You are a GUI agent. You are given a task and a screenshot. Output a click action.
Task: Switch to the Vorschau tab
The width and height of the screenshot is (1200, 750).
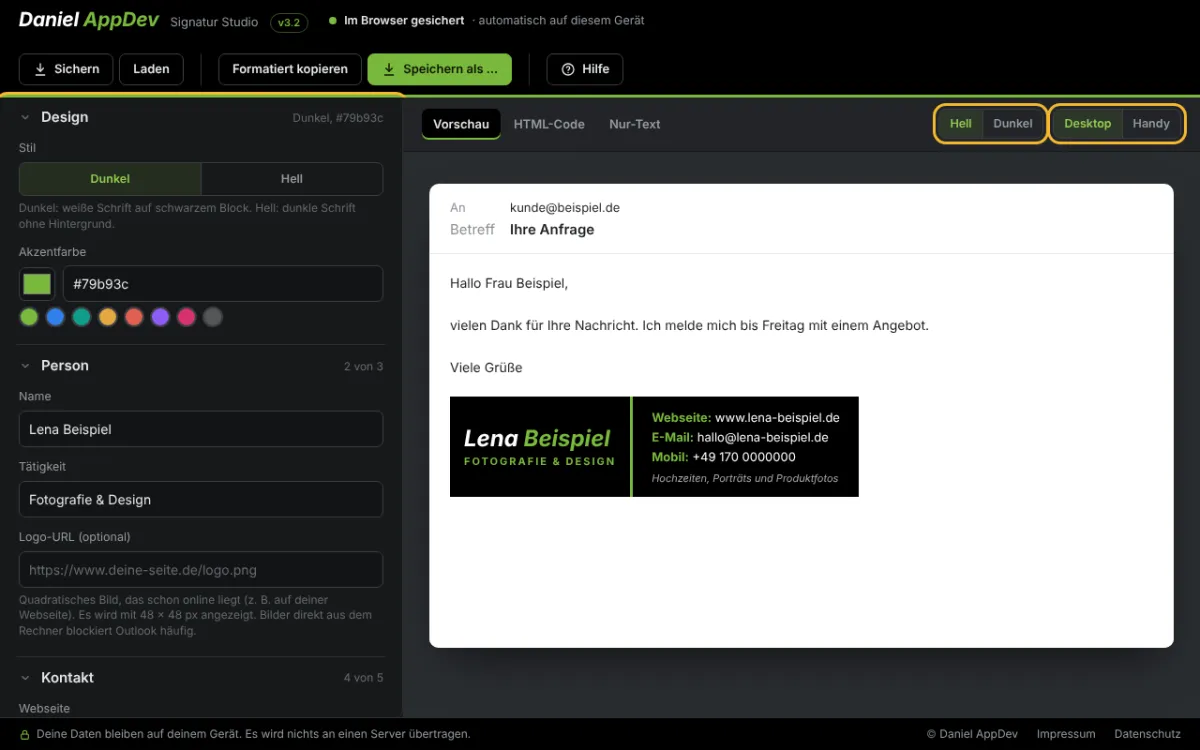(461, 124)
